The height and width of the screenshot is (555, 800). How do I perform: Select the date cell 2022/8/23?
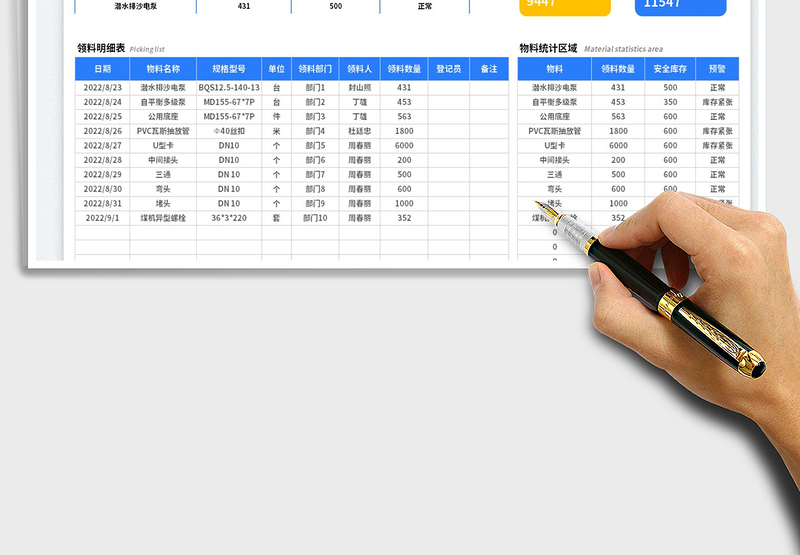[102, 88]
